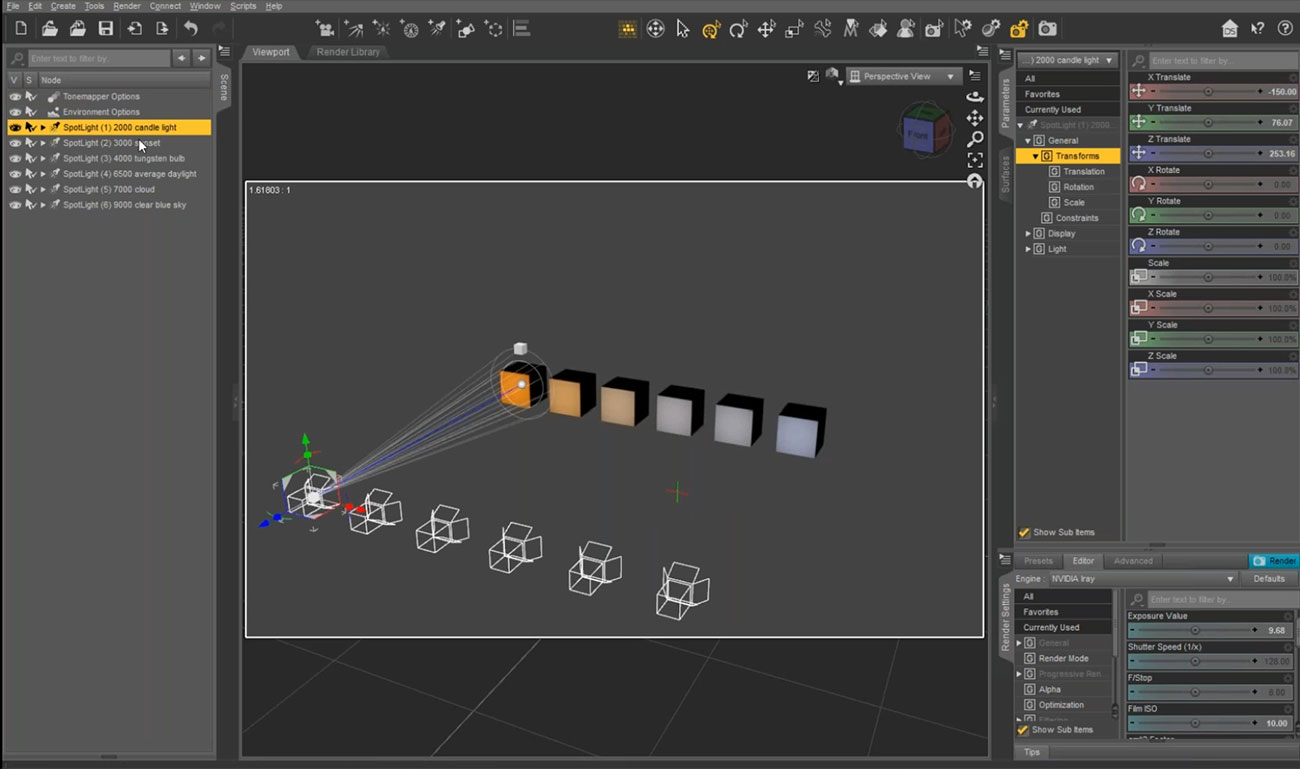The width and height of the screenshot is (1300, 769).
Task: Hide SpotLight (4) 6500 average daylight
Action: (x=15, y=174)
